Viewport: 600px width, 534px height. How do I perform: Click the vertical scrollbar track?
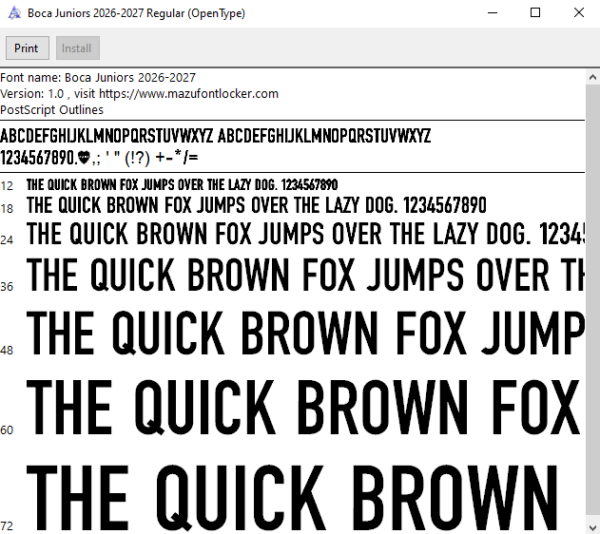593,302
